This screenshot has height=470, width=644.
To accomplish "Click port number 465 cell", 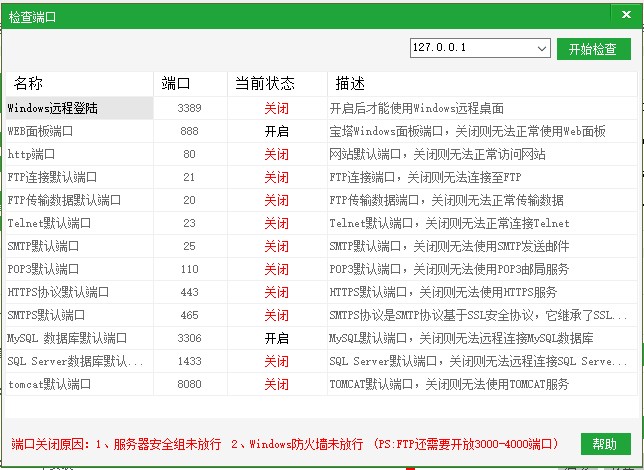I will pos(189,316).
